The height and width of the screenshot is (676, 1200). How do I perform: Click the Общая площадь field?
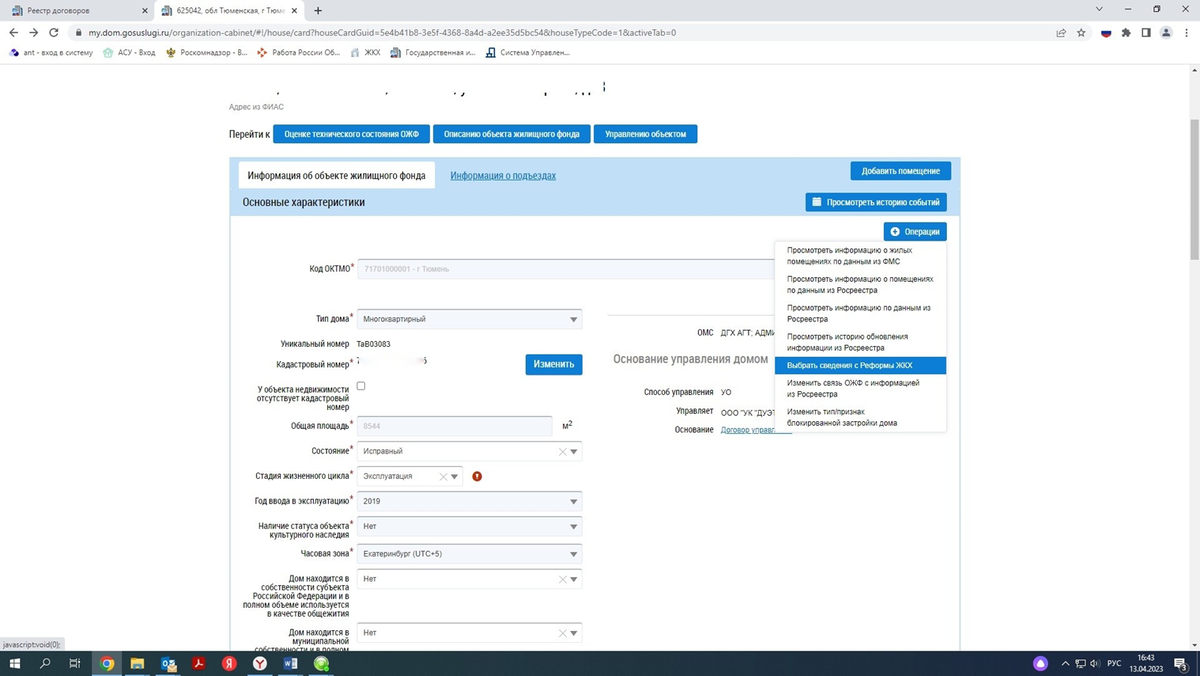tap(455, 426)
